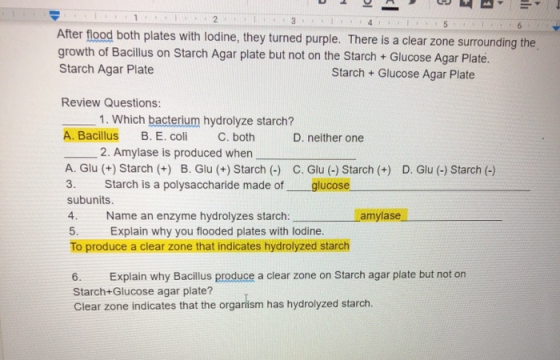Click the misspelled word "flood"
This screenshot has width=560, height=360.
pos(99,35)
